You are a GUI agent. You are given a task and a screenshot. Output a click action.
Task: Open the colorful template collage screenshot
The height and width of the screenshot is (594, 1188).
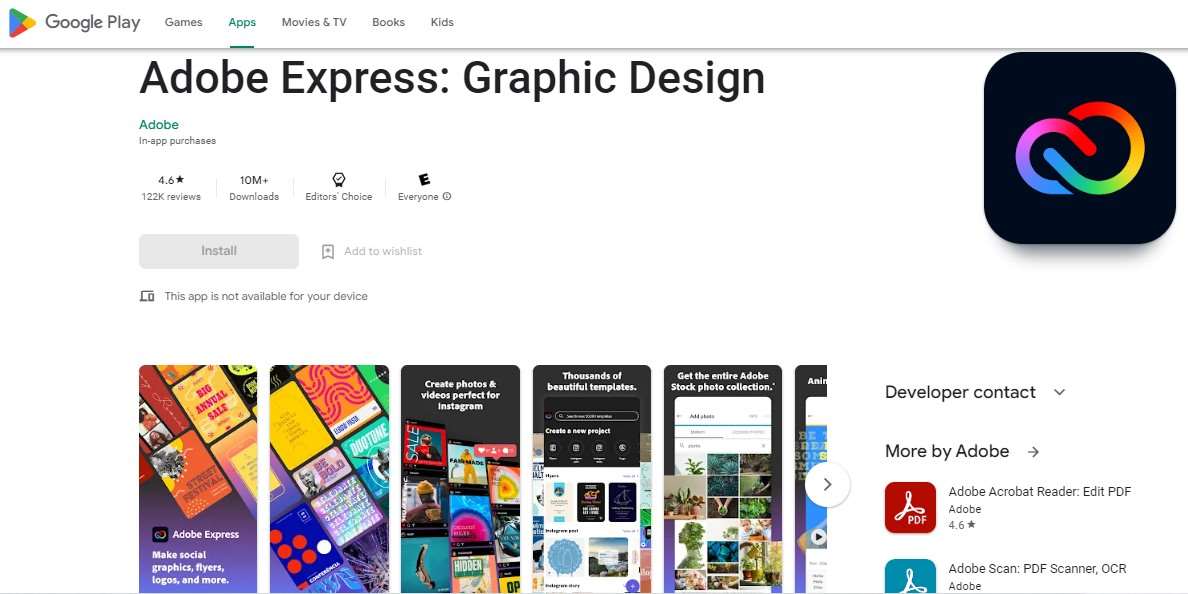[x=329, y=479]
